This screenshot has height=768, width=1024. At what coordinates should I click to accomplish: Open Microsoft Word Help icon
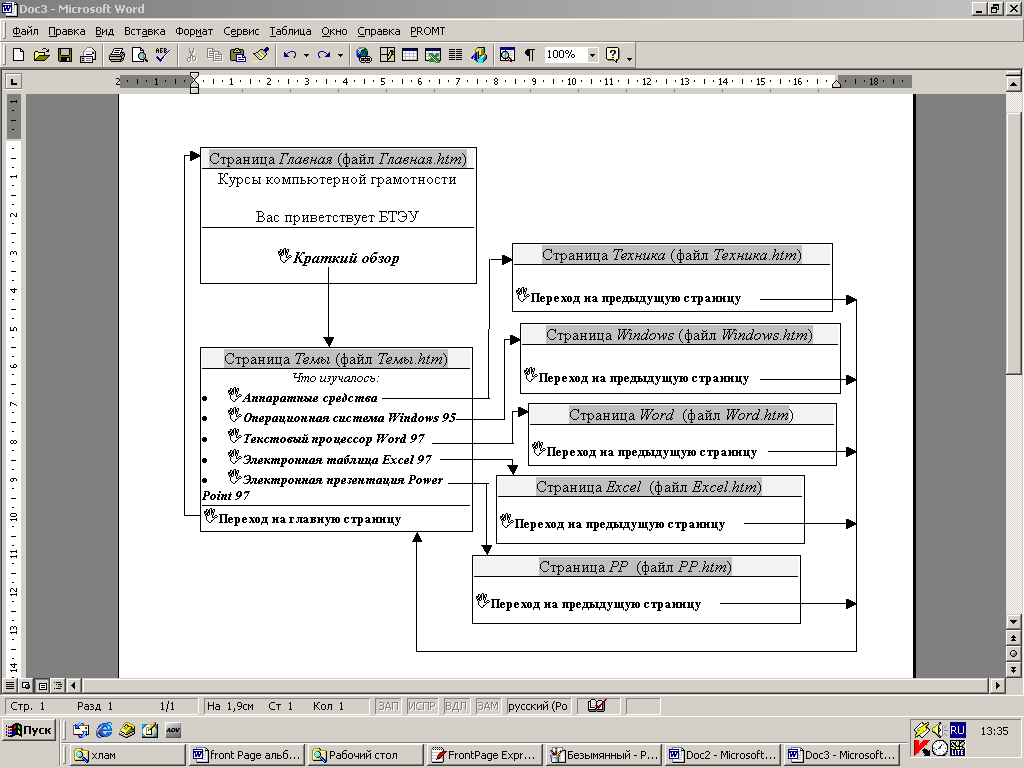coord(613,55)
